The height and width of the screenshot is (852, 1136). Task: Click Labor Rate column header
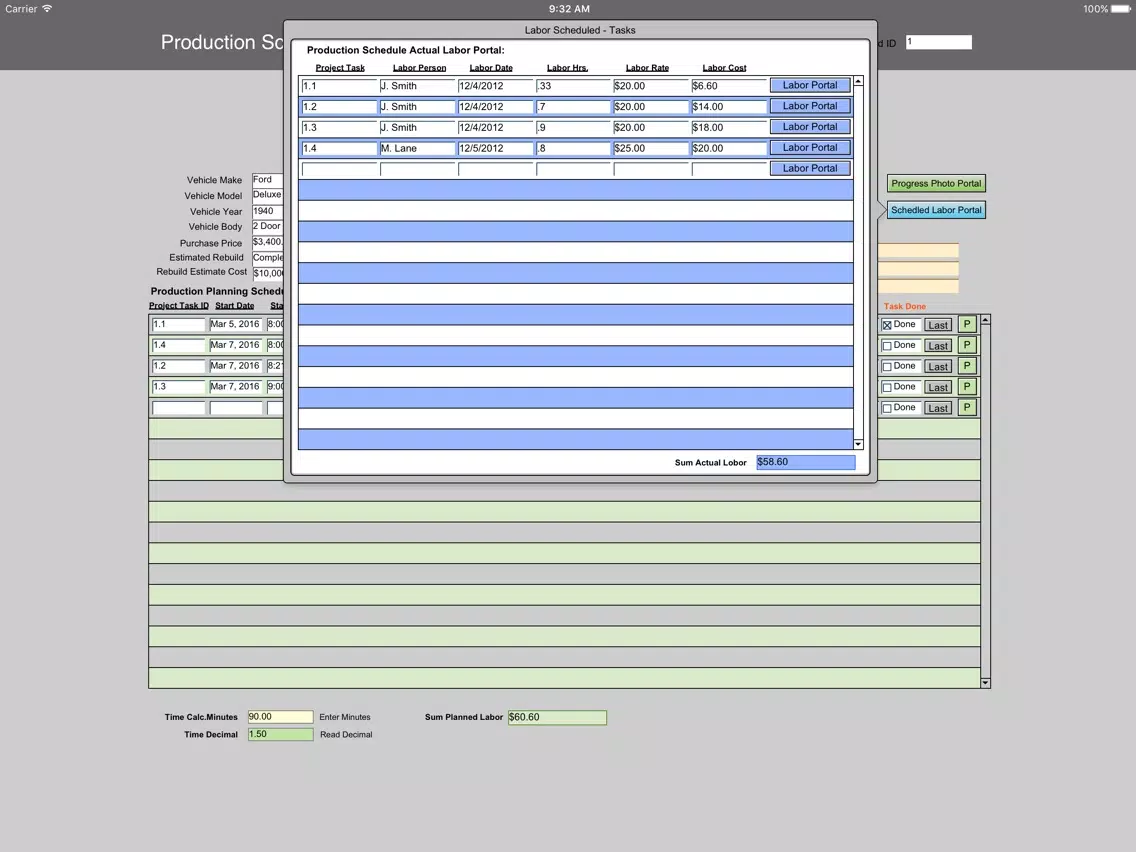coord(647,68)
